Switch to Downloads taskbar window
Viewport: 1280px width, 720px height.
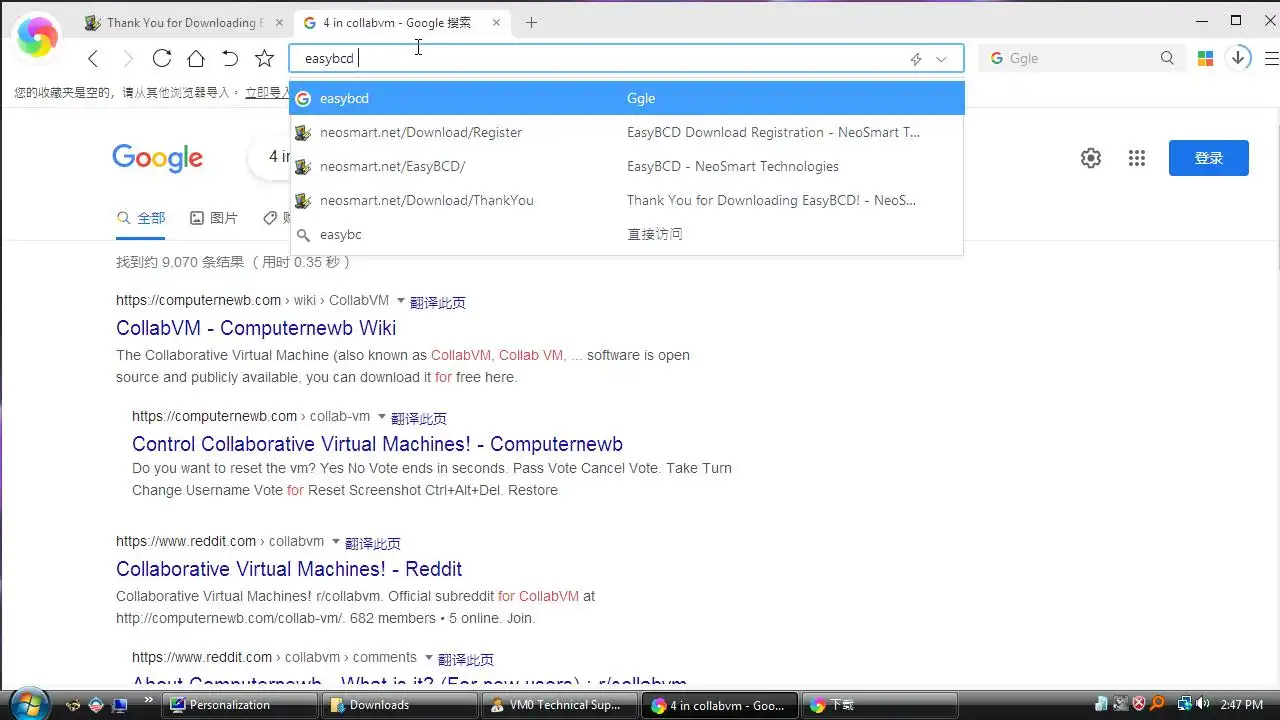(399, 705)
